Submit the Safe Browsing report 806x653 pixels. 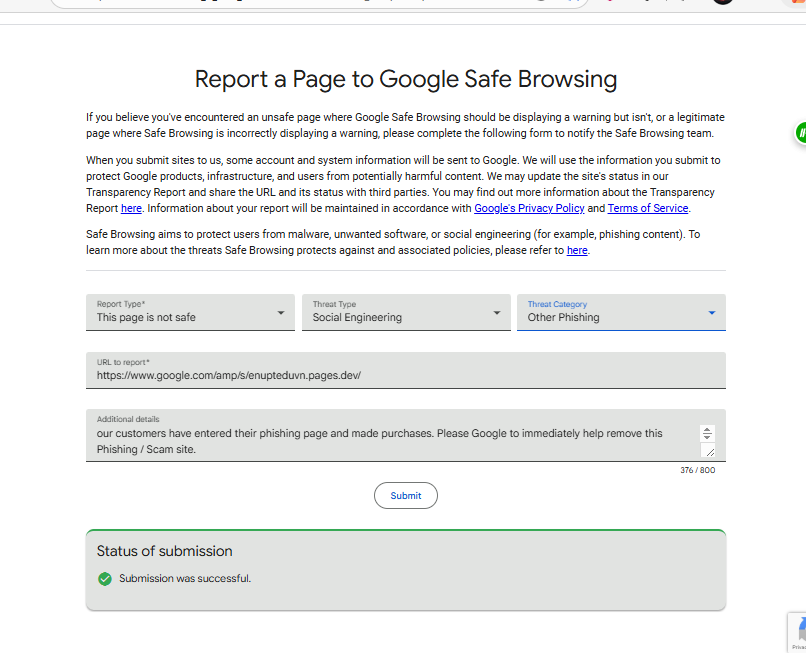pos(406,496)
